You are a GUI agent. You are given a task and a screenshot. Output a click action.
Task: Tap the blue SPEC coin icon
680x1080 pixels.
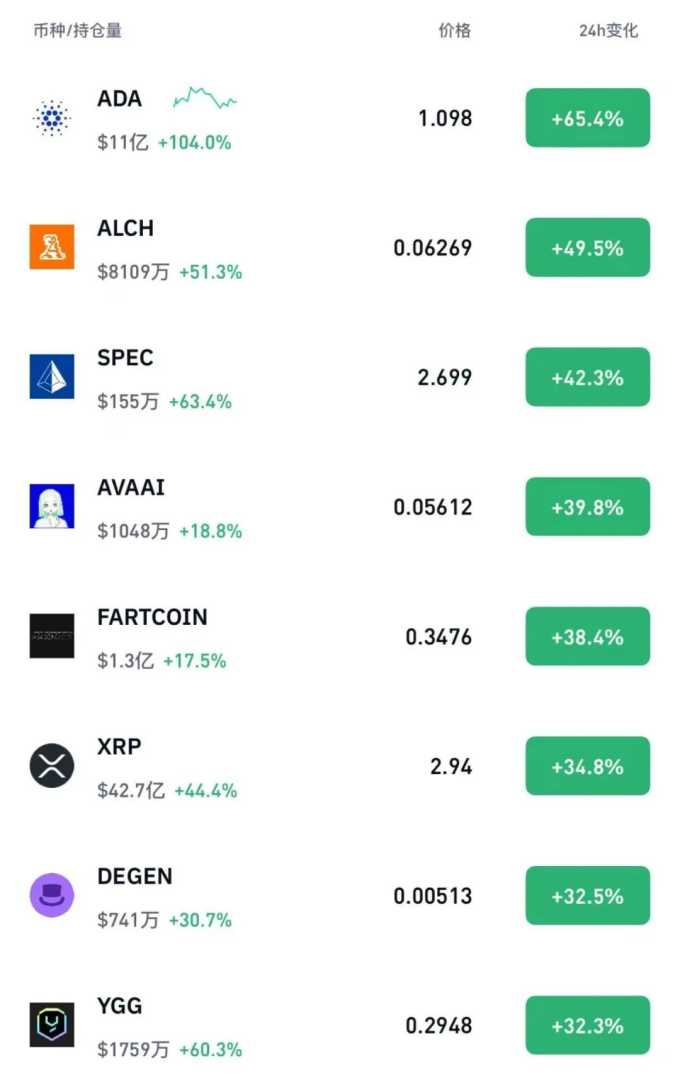click(x=51, y=377)
